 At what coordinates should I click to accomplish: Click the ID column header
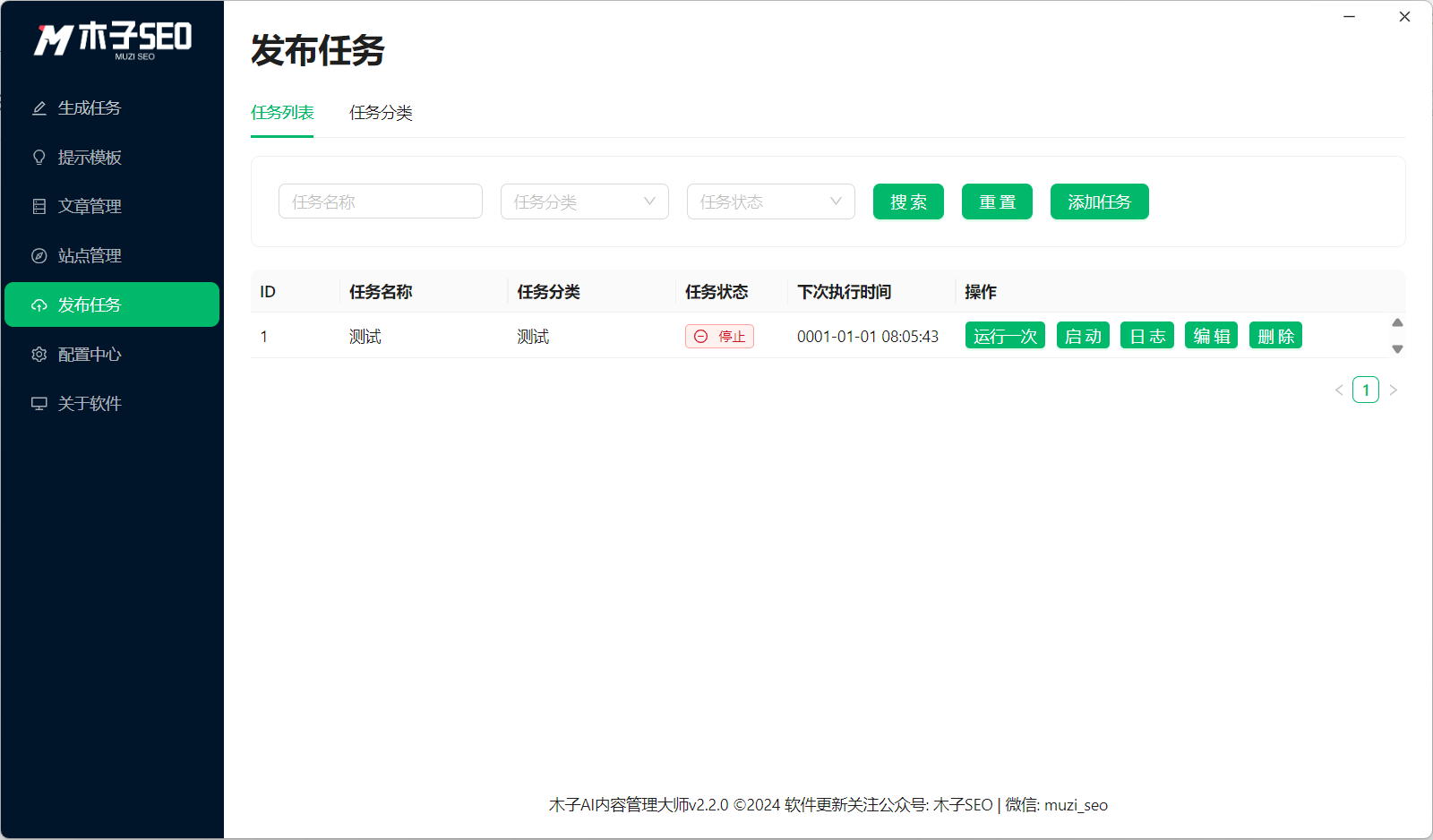point(268,292)
